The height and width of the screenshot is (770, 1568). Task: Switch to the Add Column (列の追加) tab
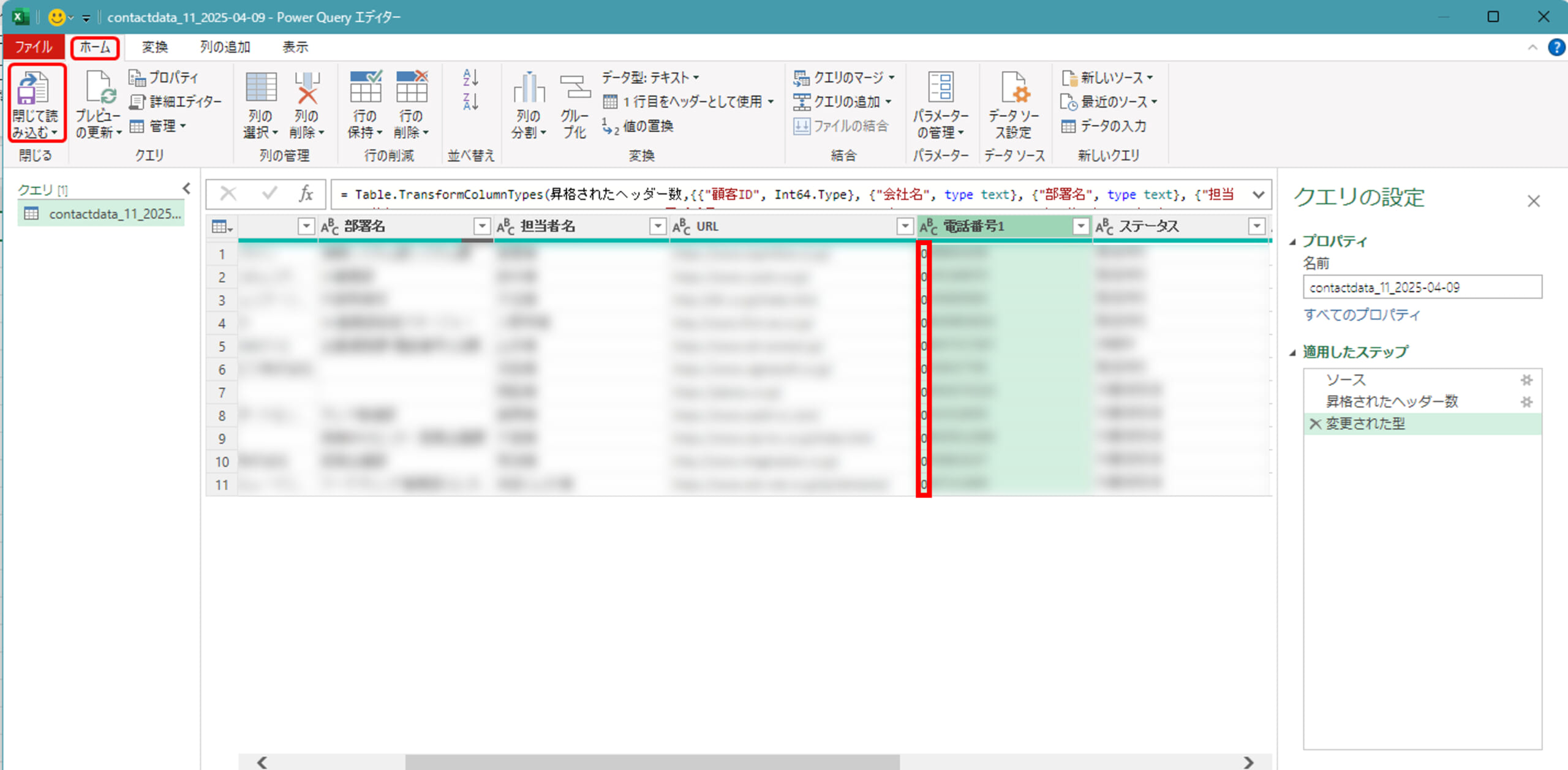(x=225, y=47)
